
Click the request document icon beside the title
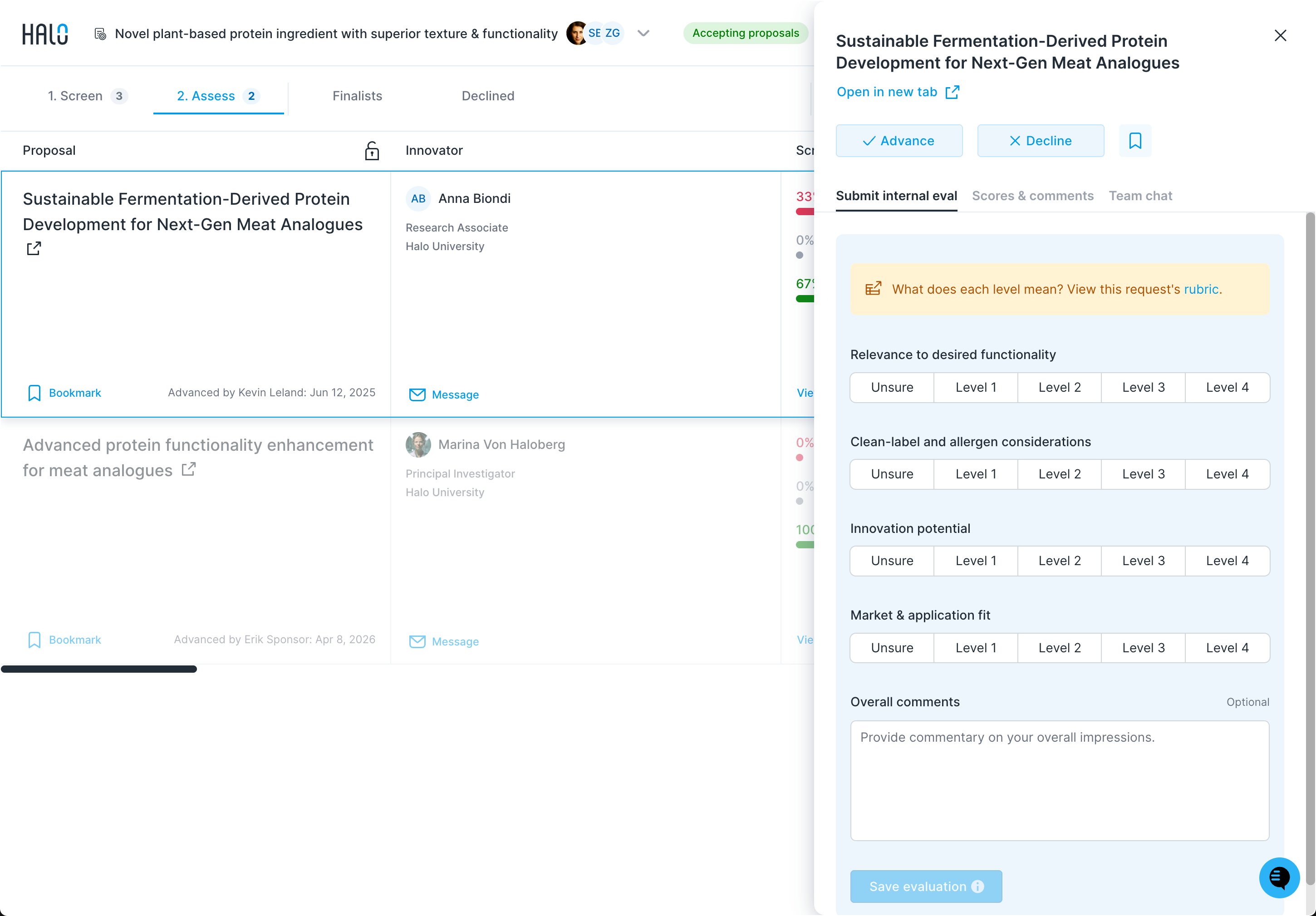pos(100,34)
